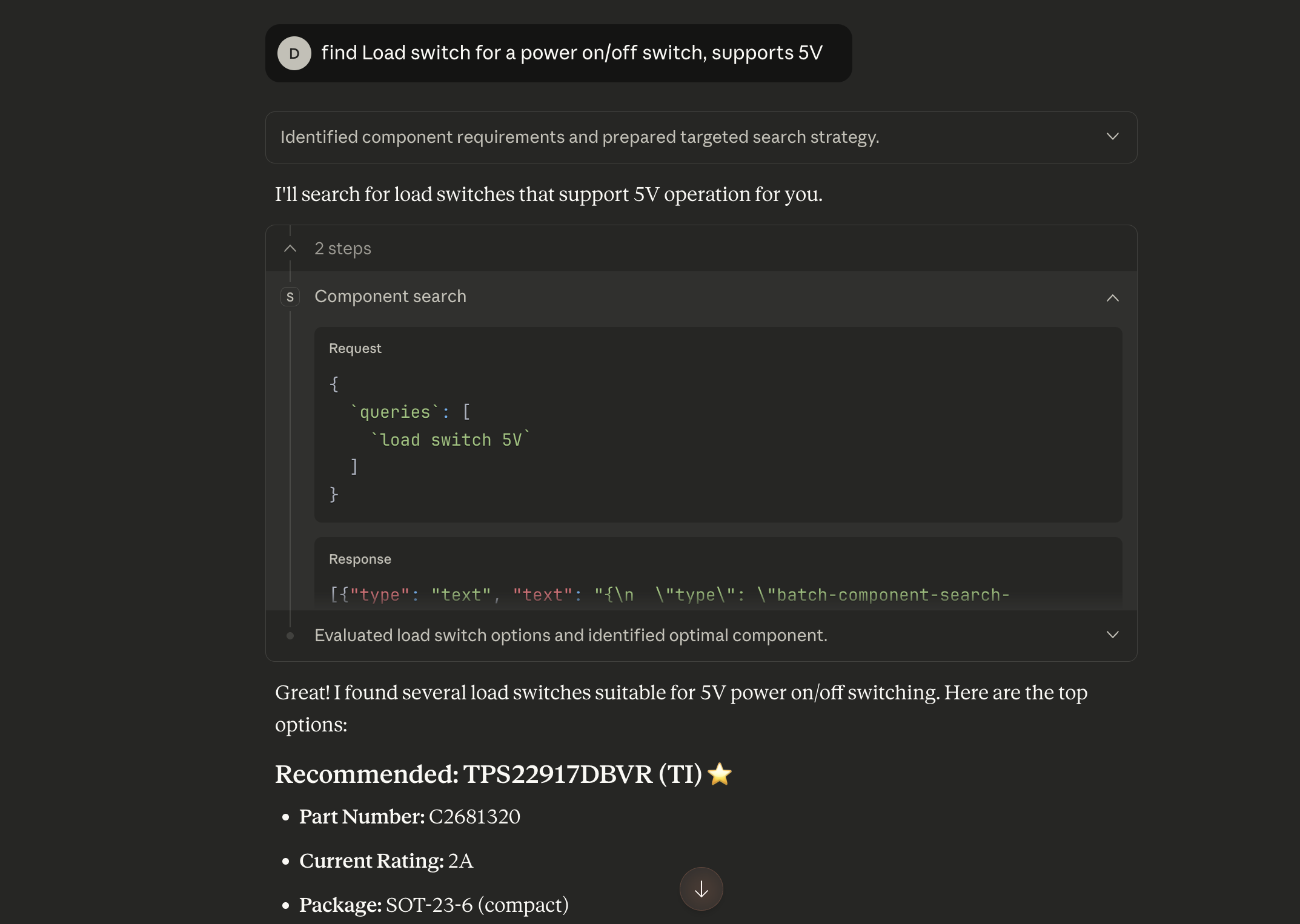Viewport: 1300px width, 924px height.
Task: Click the user avatar 'D'
Action: point(294,53)
